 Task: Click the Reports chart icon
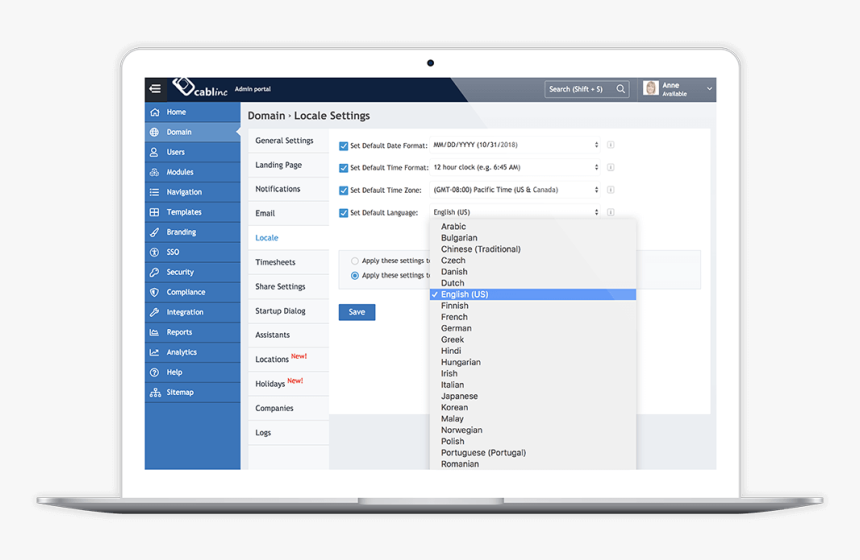point(155,332)
